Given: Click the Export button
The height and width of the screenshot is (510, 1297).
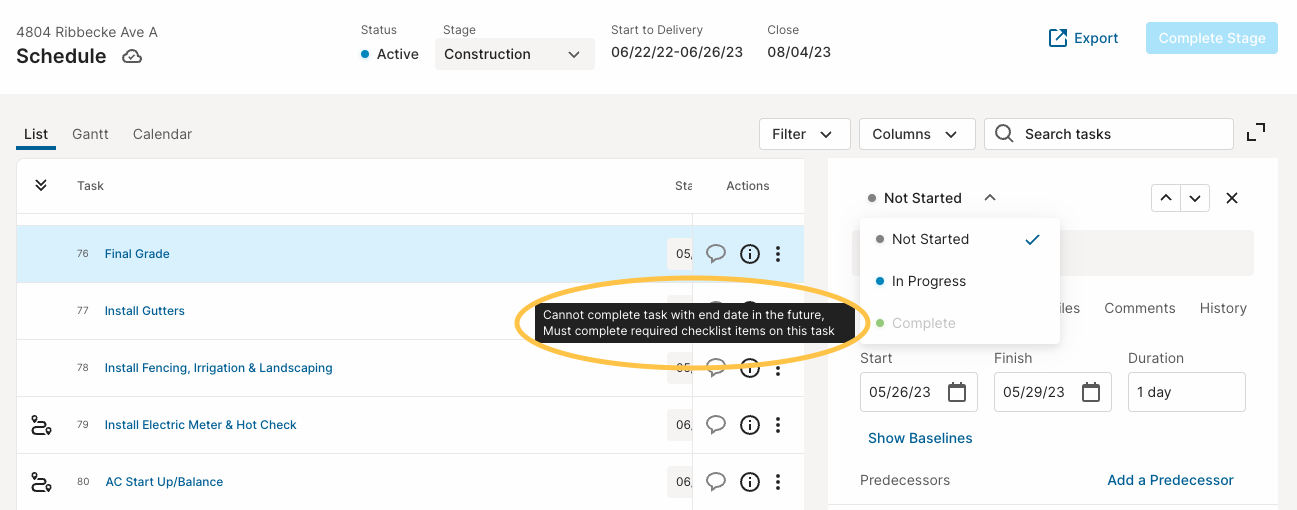Looking at the screenshot, I should click(x=1083, y=38).
